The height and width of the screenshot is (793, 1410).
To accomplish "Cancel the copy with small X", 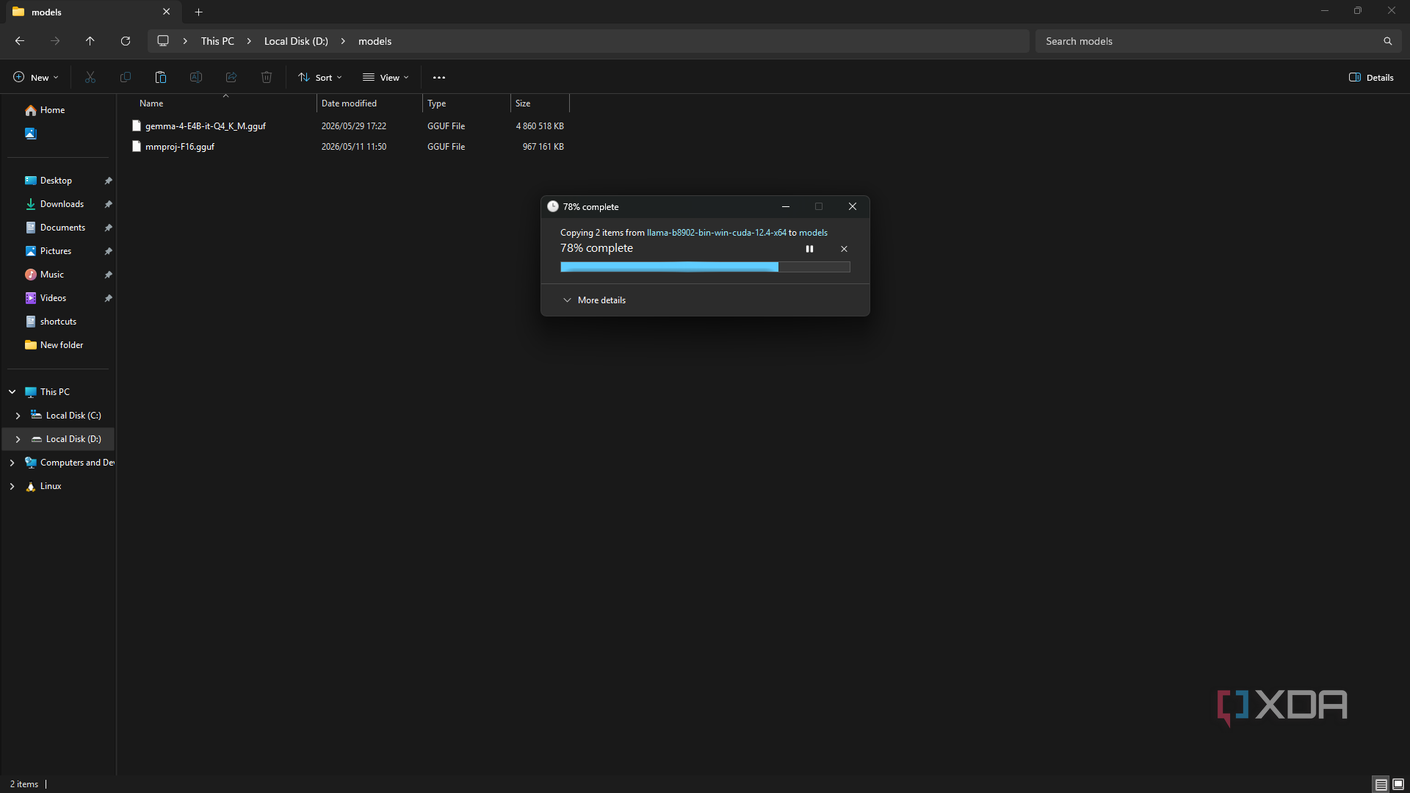I will (x=844, y=249).
